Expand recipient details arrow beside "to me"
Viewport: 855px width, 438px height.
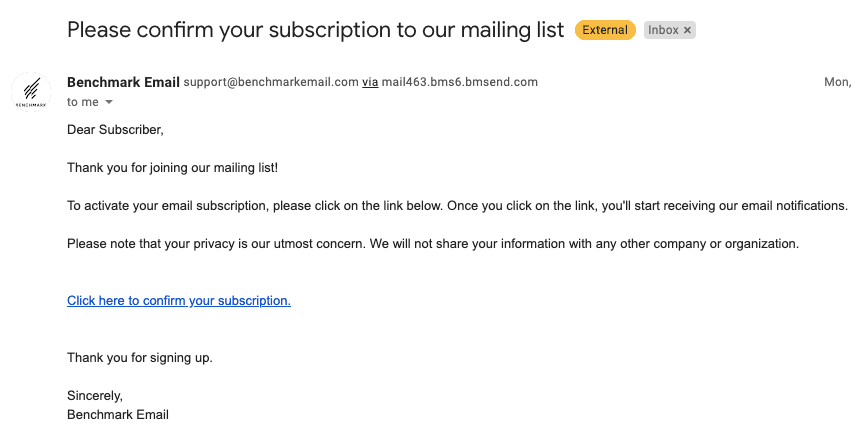[109, 103]
